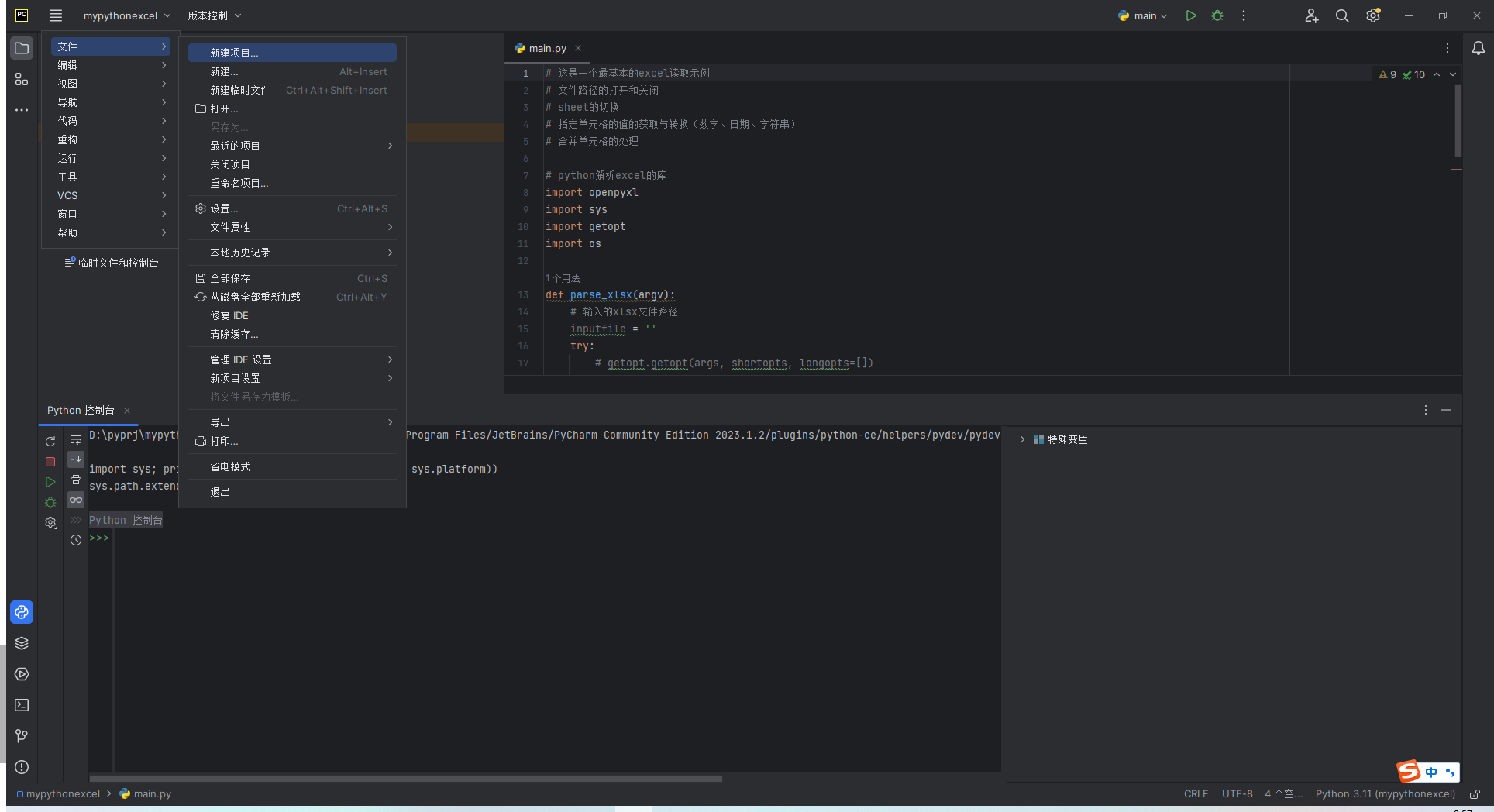Toggle Sogou input Chinese/English mode

click(1431, 772)
